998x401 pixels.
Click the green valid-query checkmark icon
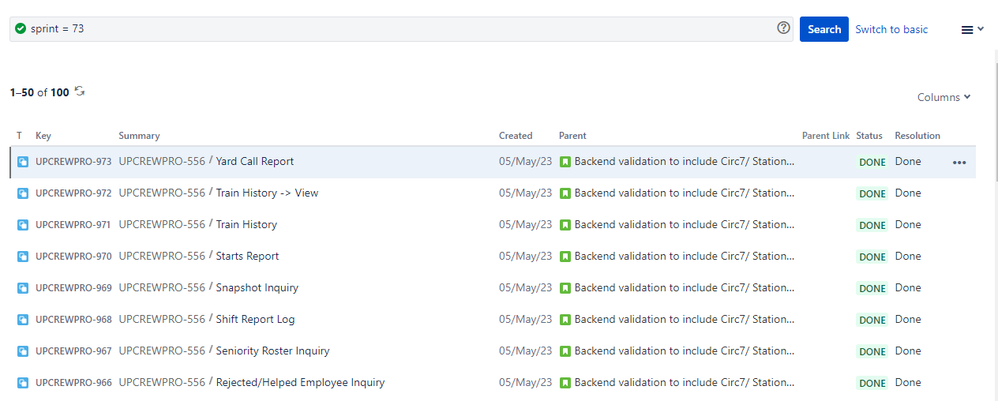[20, 29]
